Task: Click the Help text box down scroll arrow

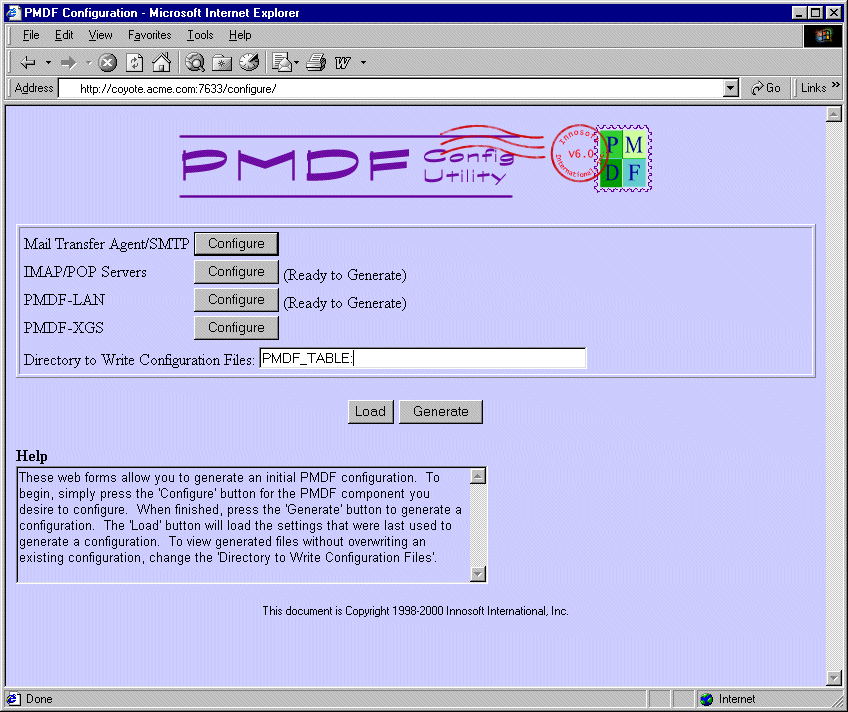Action: tap(477, 573)
